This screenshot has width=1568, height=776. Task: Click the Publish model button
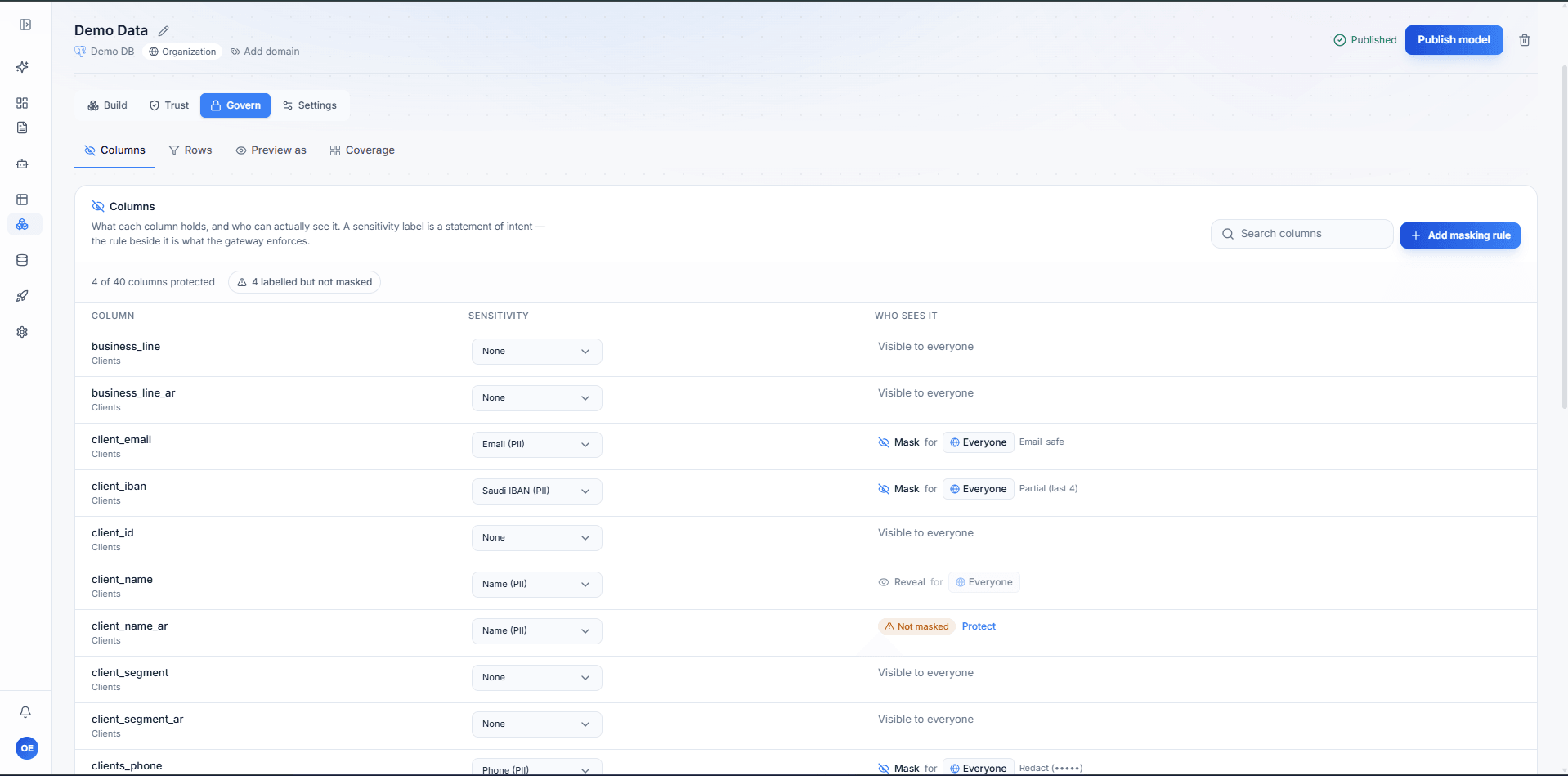point(1454,40)
